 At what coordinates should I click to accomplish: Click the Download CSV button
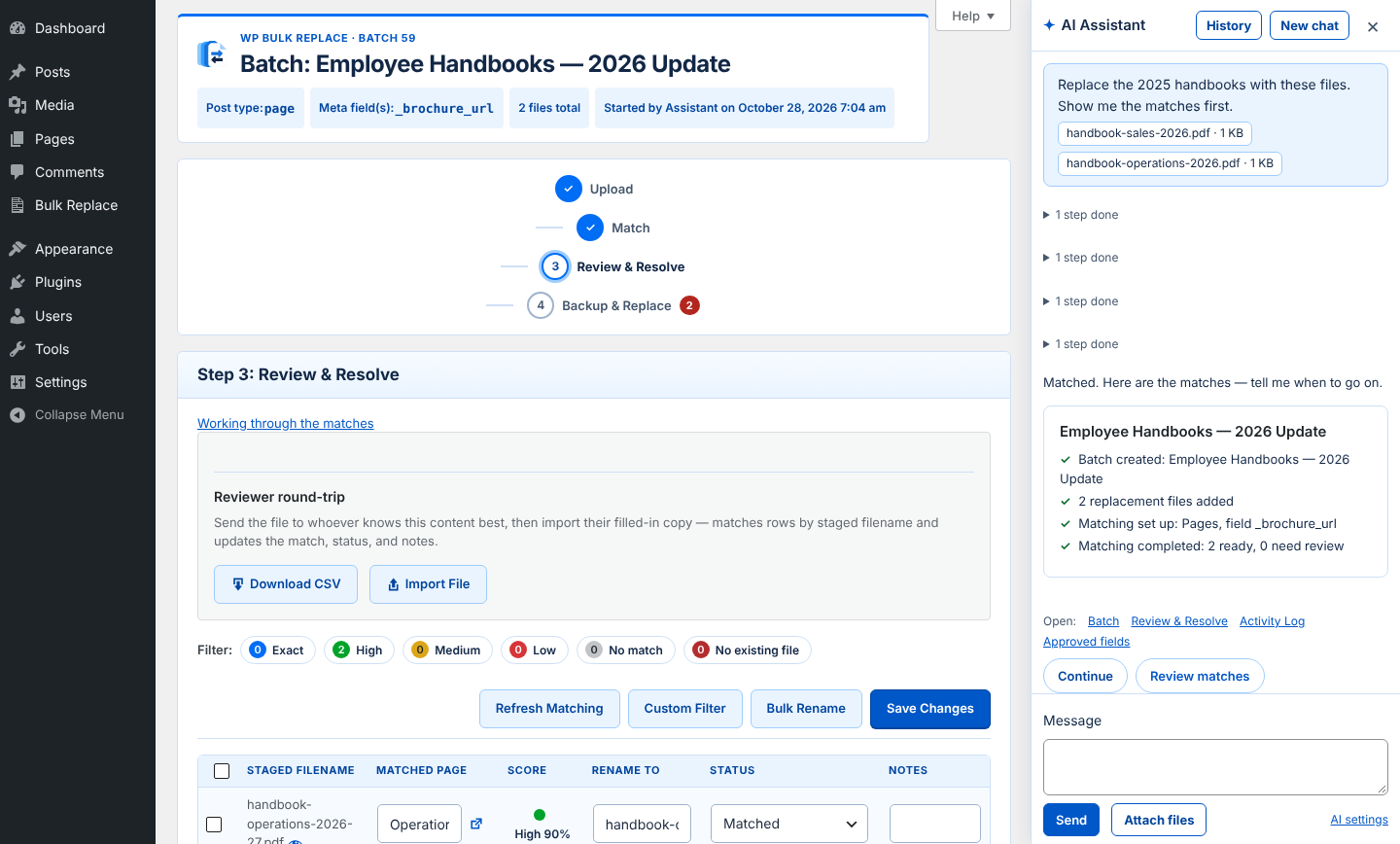coord(286,584)
